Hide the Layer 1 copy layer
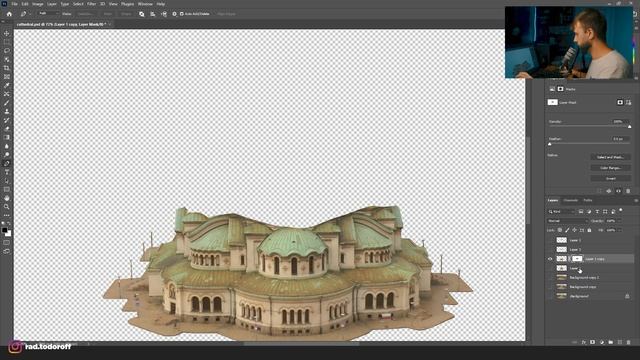The height and width of the screenshot is (360, 640). (x=550, y=259)
